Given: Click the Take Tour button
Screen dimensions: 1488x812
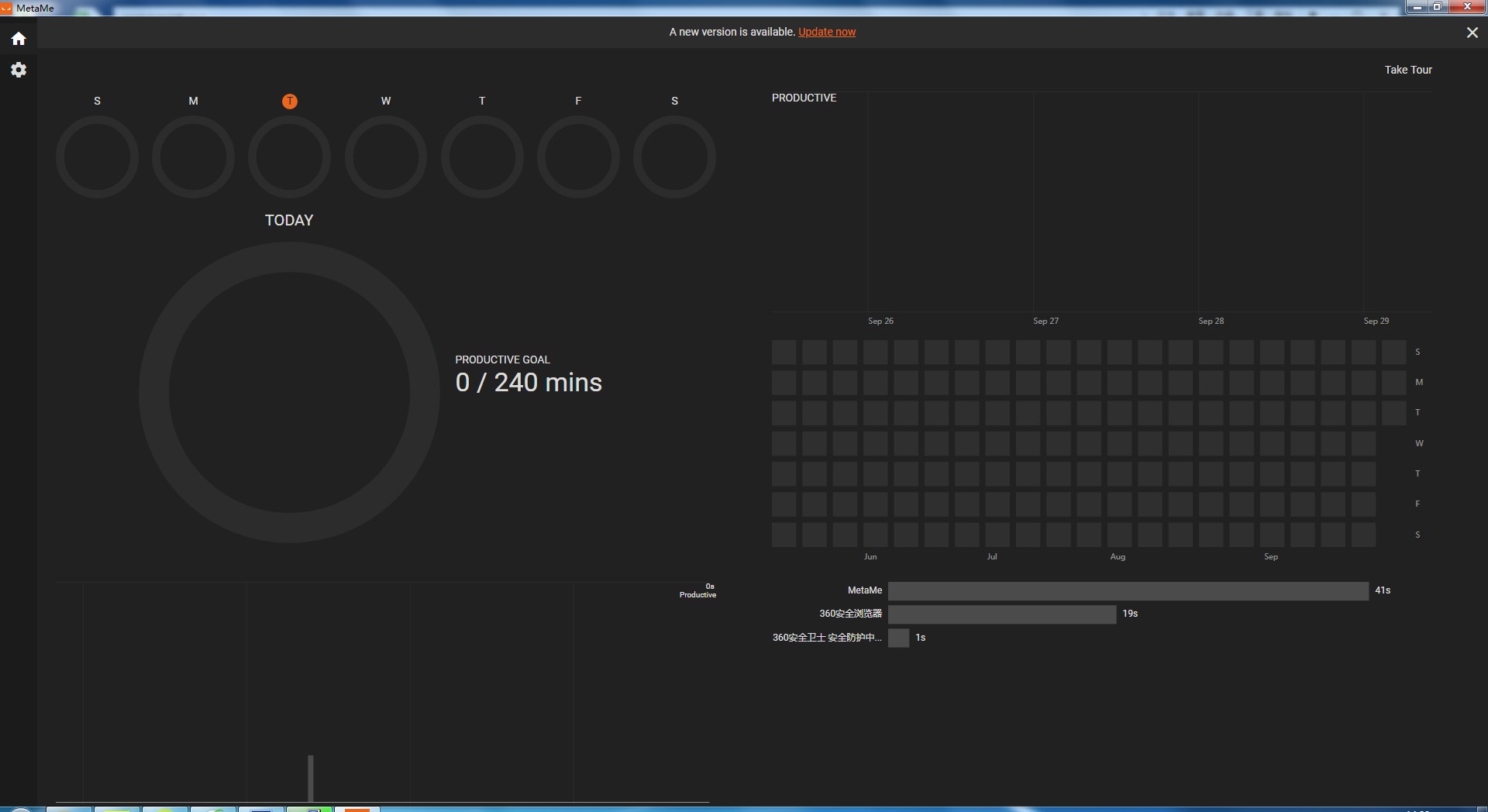Looking at the screenshot, I should pyautogui.click(x=1407, y=70).
